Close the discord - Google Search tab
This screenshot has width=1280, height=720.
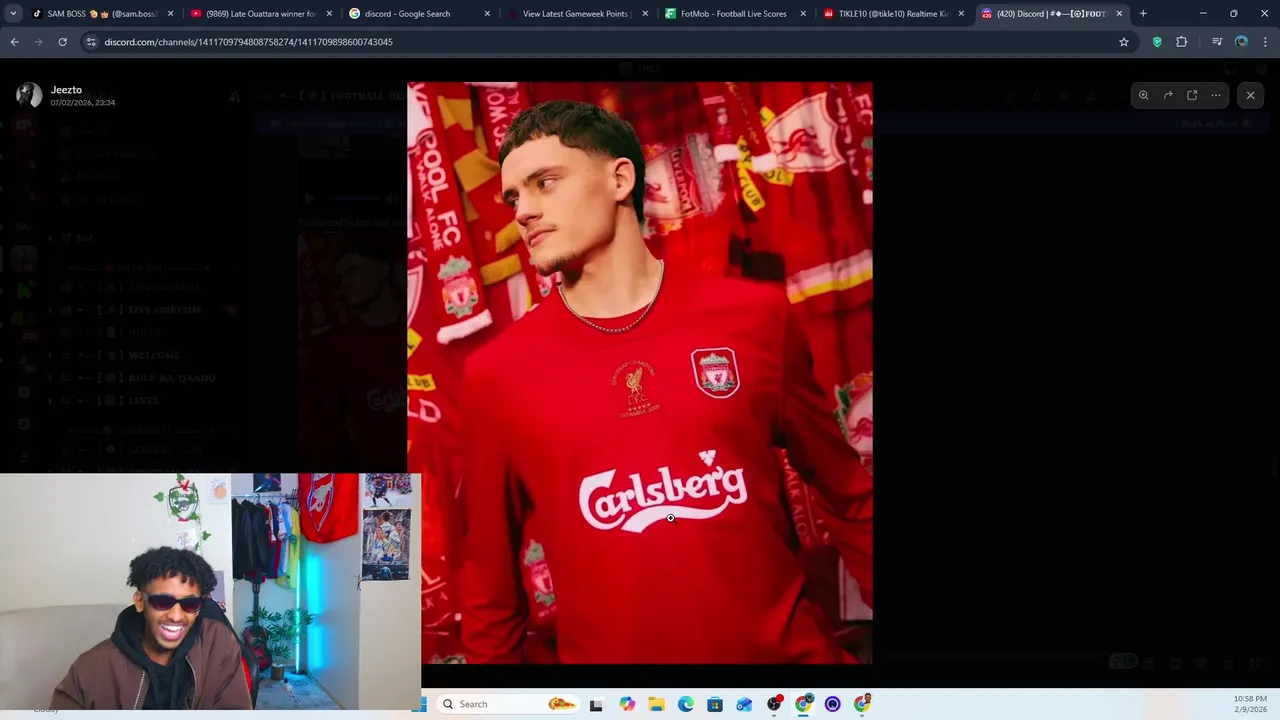[487, 14]
